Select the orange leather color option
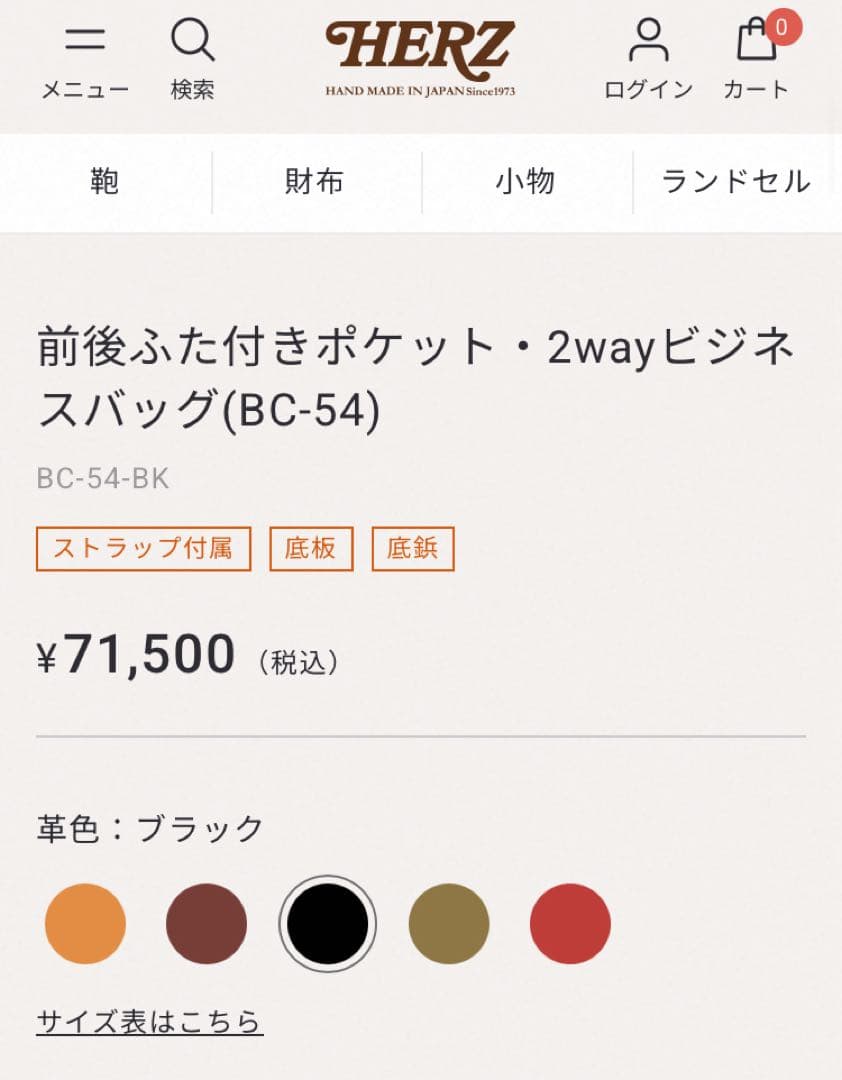The image size is (842, 1080). [x=84, y=923]
